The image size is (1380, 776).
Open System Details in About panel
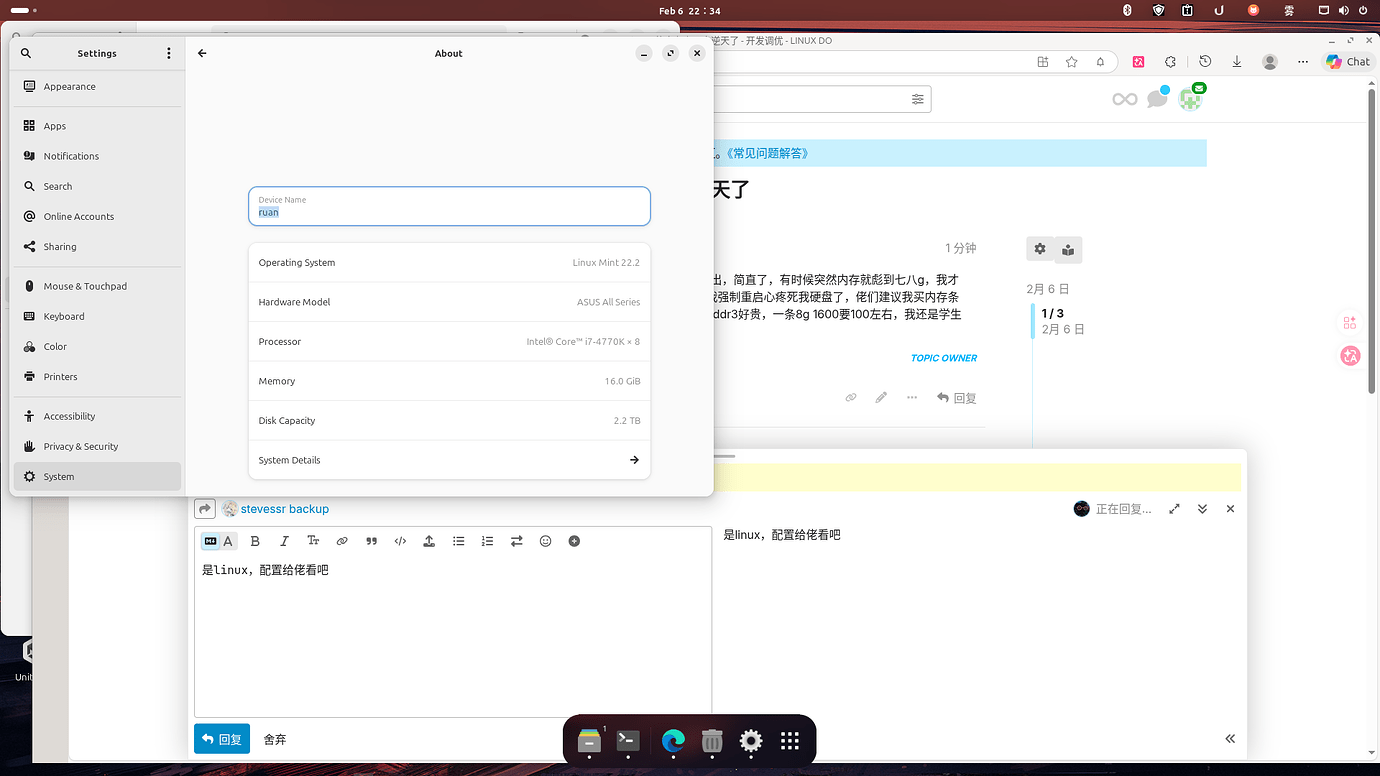(x=449, y=460)
